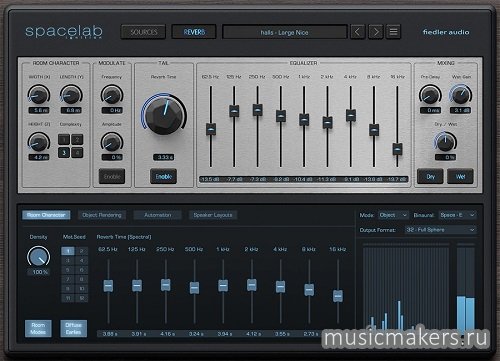The height and width of the screenshot is (361, 500).
Task: Click the Pre-Delay knob
Action: (430, 94)
